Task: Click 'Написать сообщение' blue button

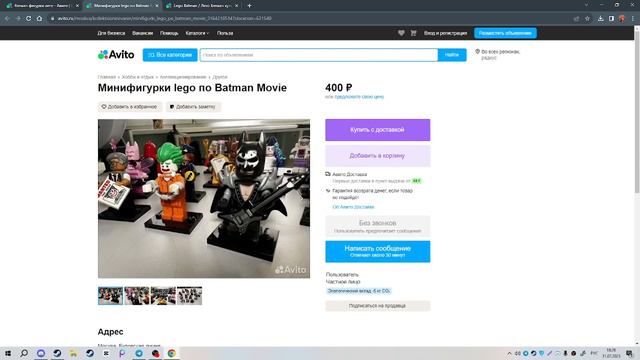Action: point(378,251)
